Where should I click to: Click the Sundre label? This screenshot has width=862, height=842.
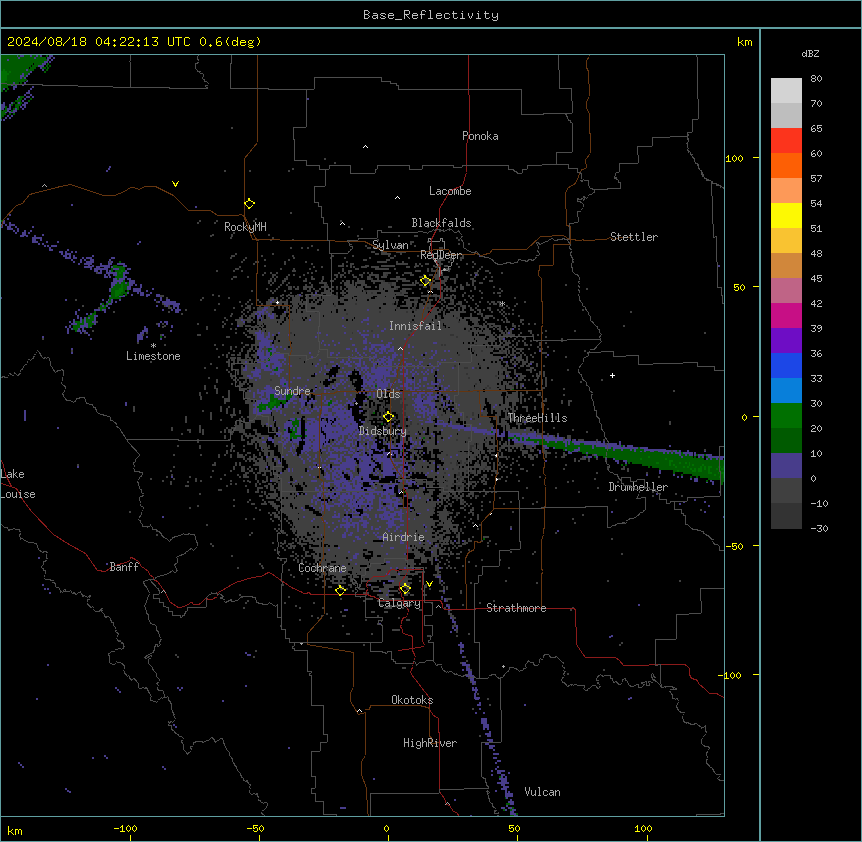[292, 391]
